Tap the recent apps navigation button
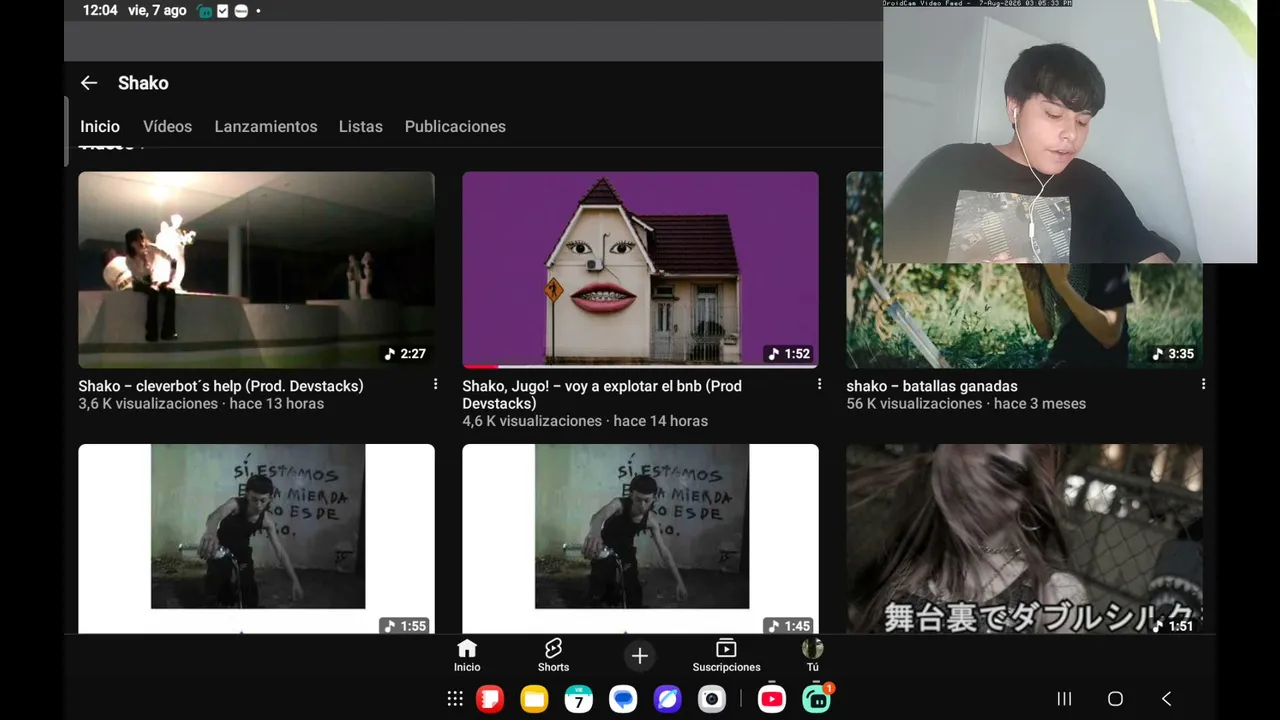Screen dimensions: 1280x720 pos(1064,699)
